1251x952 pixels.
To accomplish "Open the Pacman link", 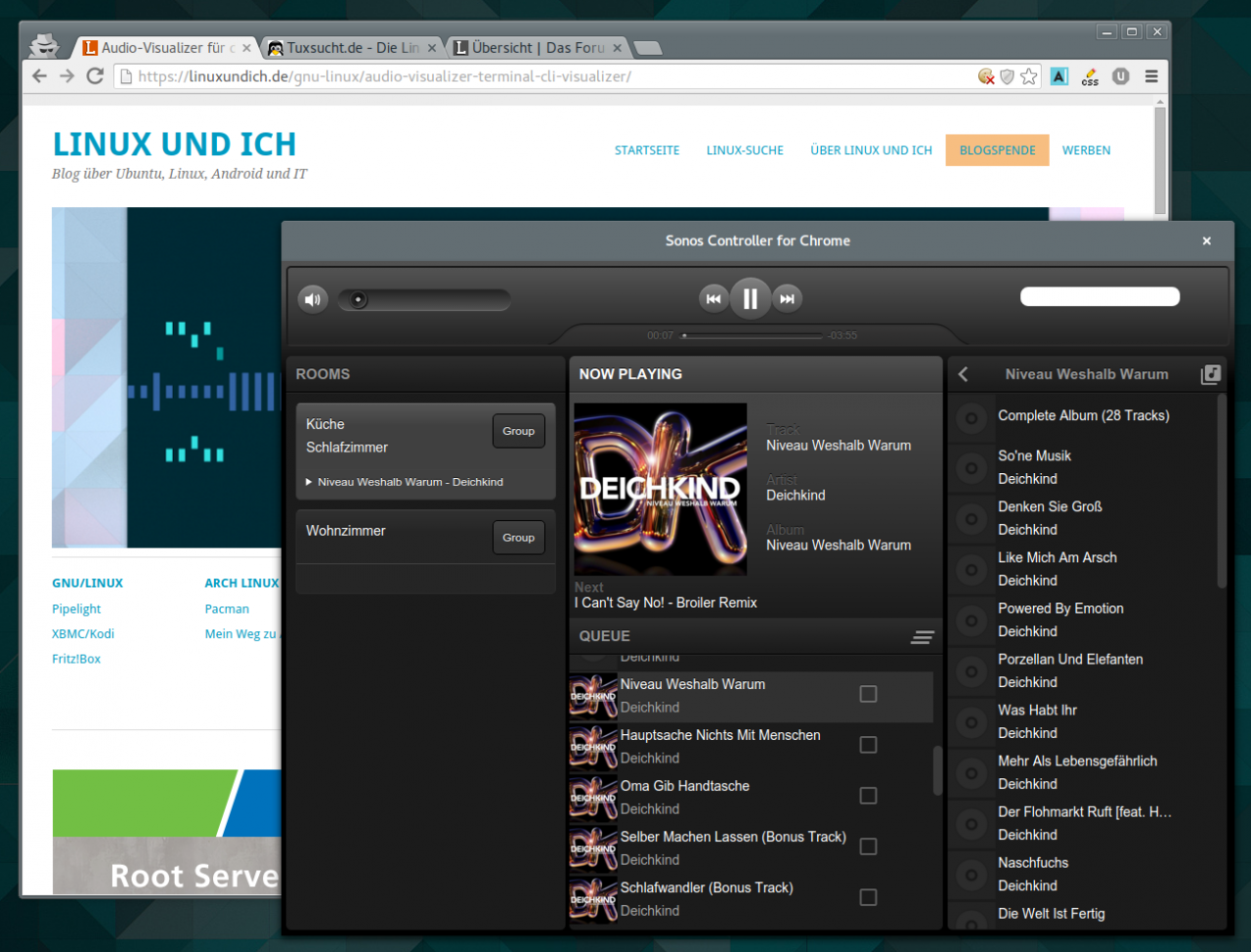I will pyautogui.click(x=227, y=609).
